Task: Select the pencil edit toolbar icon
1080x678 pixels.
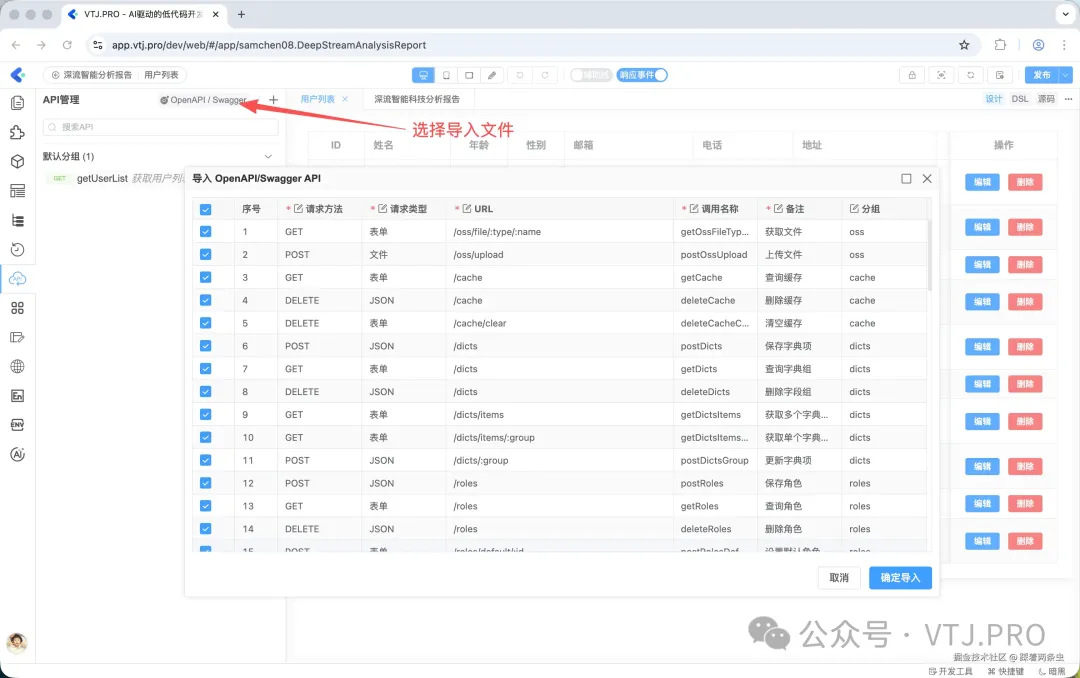Action: [492, 75]
